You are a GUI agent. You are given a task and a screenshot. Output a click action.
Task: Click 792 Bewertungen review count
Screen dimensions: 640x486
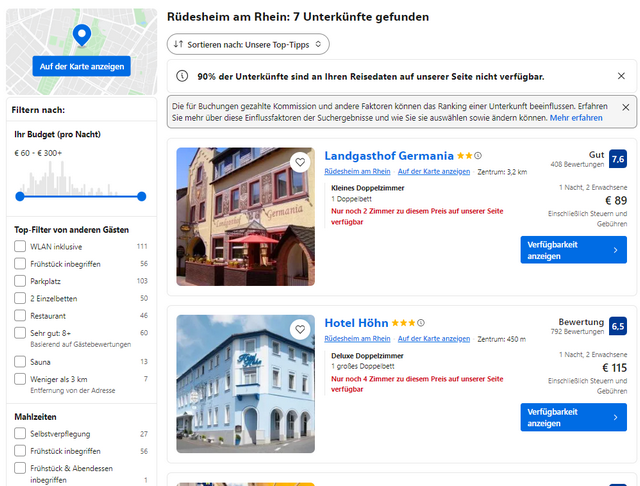pos(577,332)
